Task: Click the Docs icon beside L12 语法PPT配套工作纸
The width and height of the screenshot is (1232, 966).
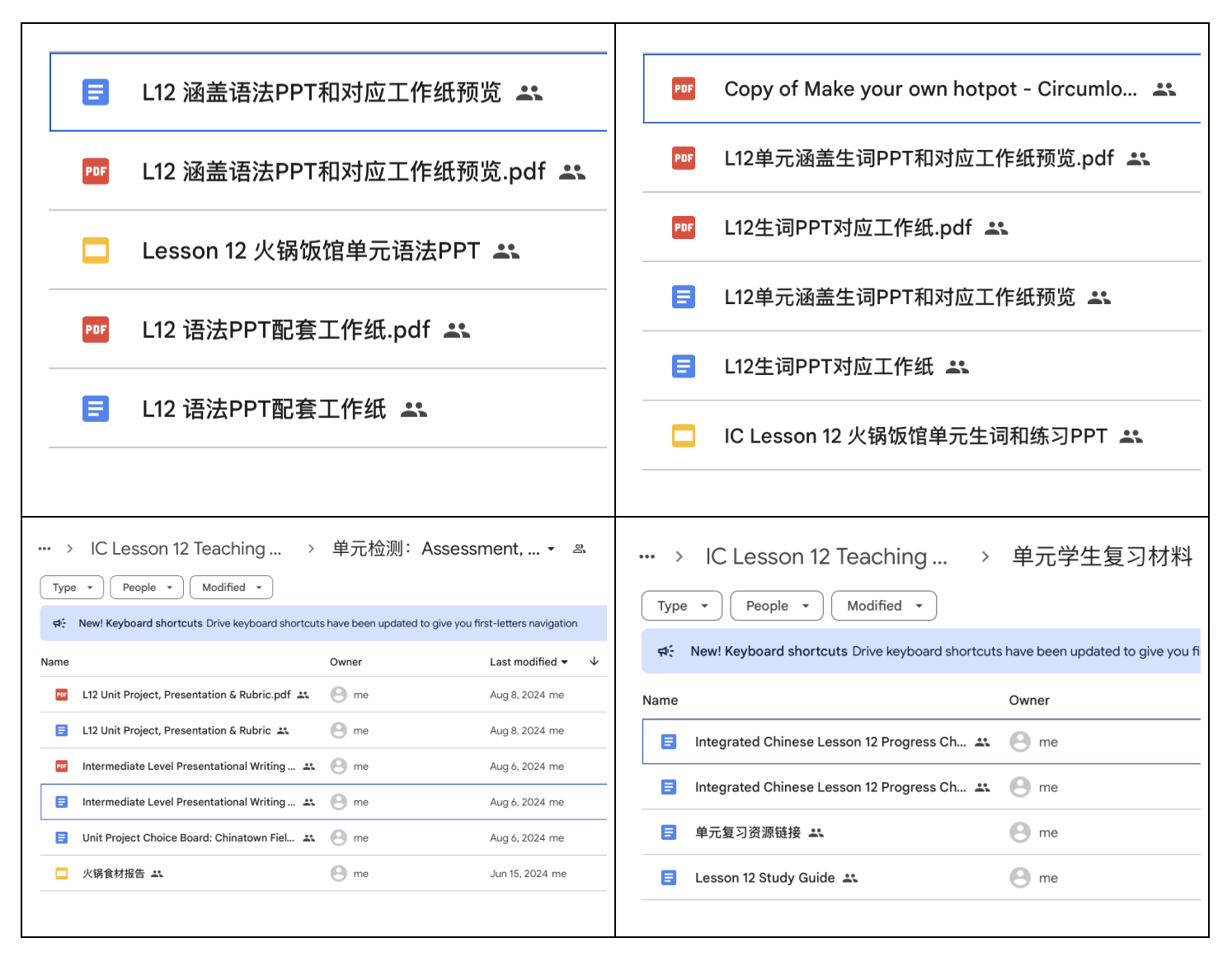Action: pyautogui.click(x=96, y=408)
